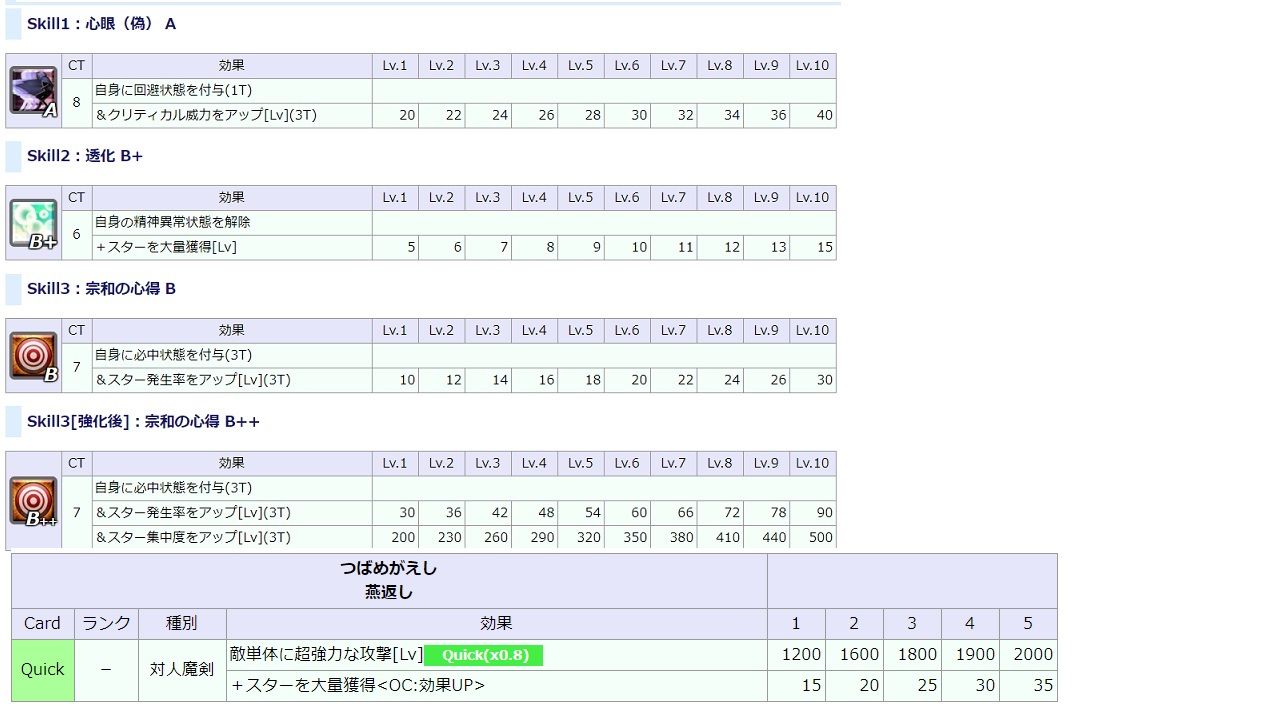Click Noble Phantasm damage value 2000
The image size is (1280, 720).
tap(1033, 655)
